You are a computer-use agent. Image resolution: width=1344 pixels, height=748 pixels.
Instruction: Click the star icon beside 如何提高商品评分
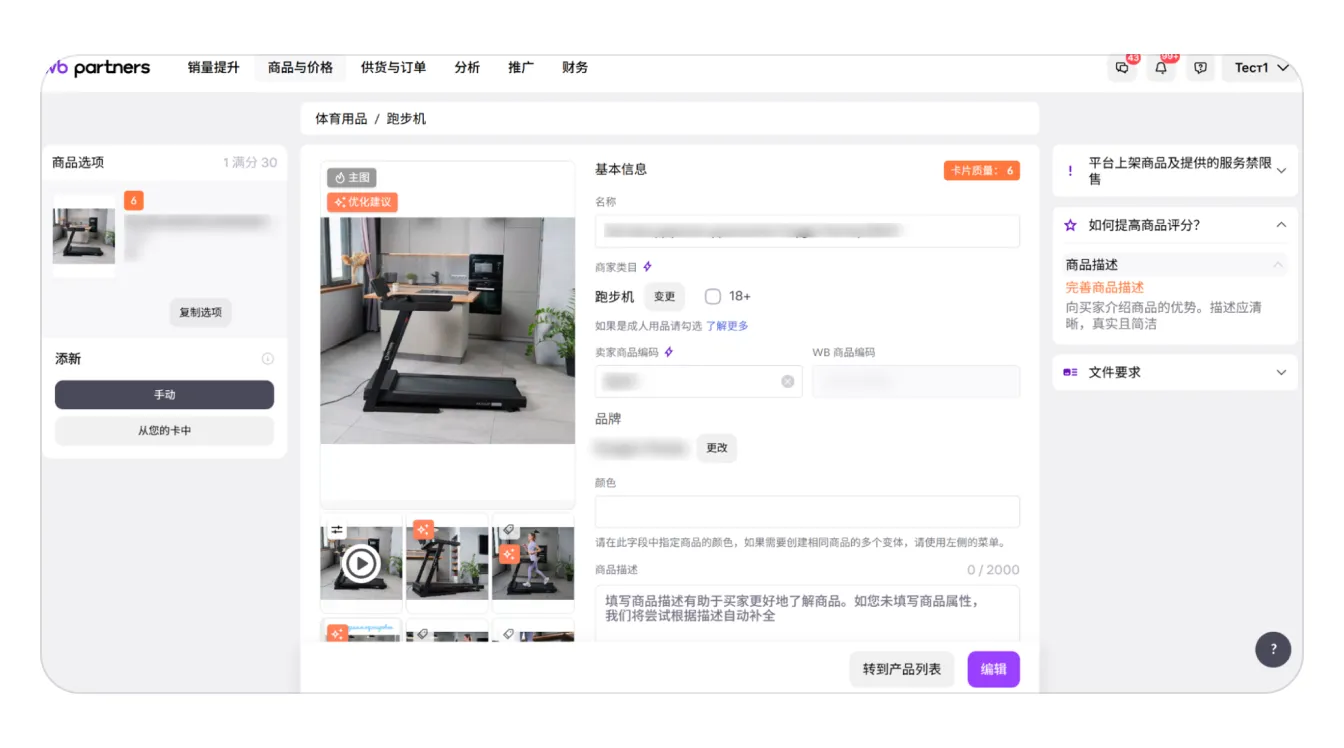point(1070,226)
